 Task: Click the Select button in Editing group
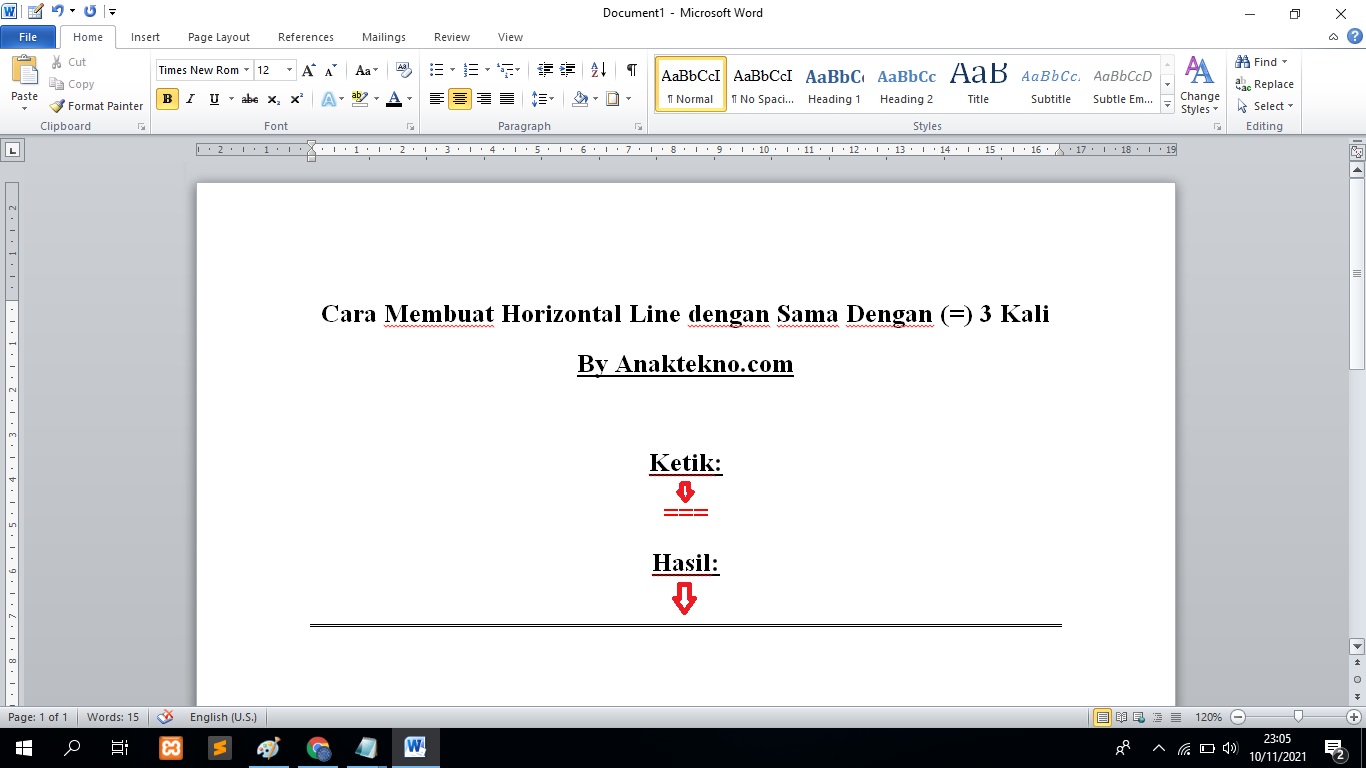[x=1265, y=106]
